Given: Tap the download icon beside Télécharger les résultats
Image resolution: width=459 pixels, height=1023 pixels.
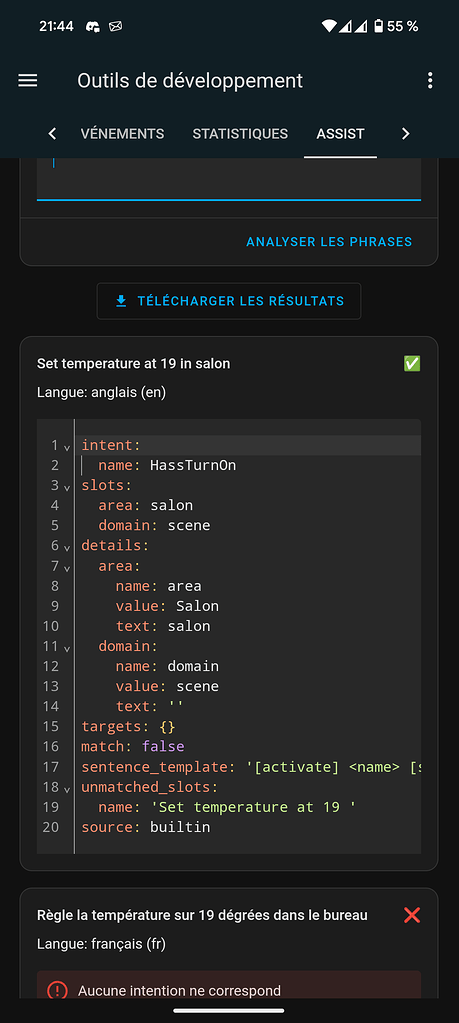Looking at the screenshot, I should 121,301.
